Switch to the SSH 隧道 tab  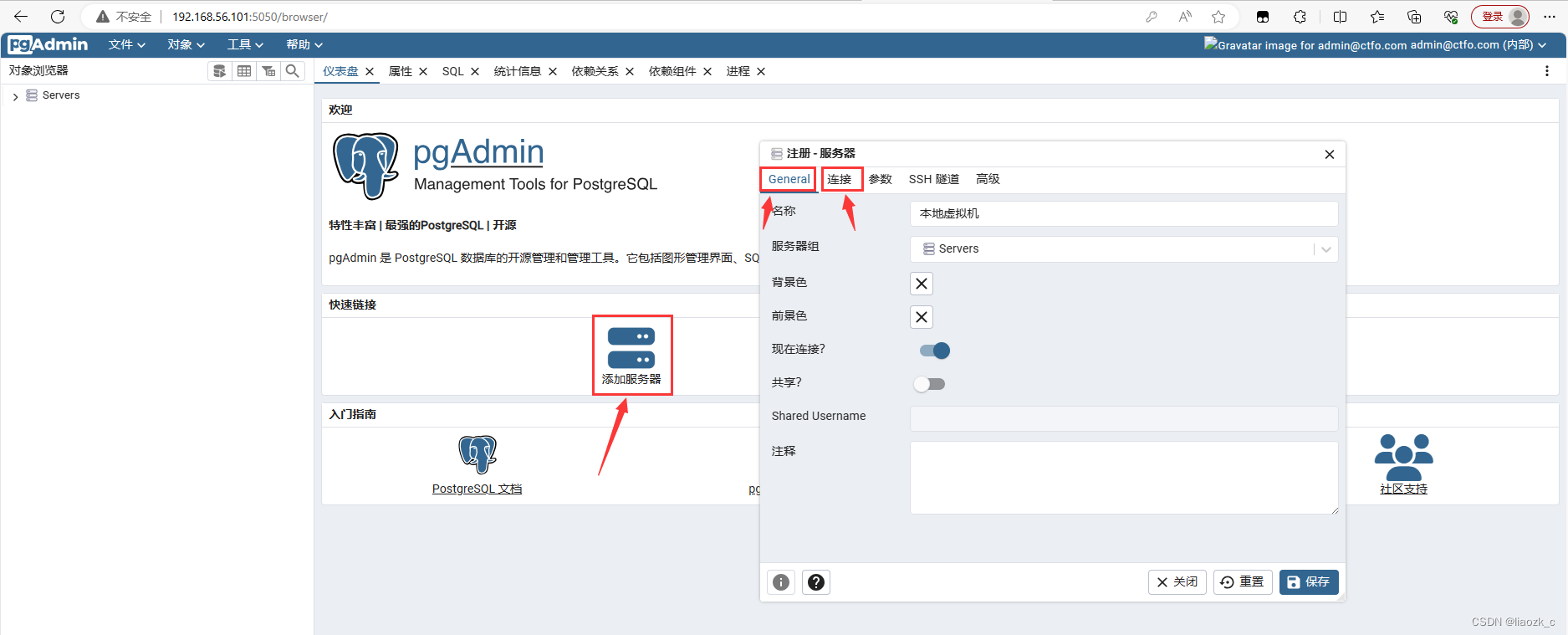(x=934, y=179)
